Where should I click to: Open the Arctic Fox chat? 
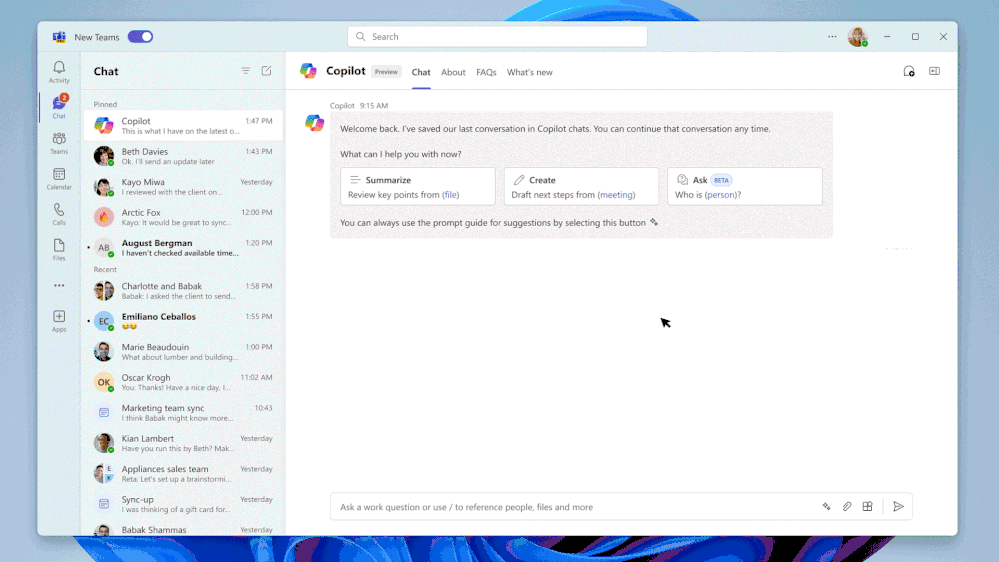(183, 217)
